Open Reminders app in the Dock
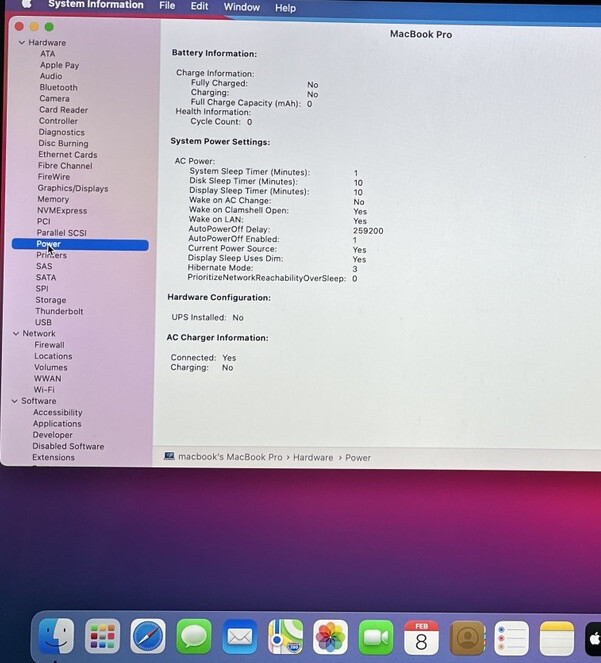601x663 pixels. (x=512, y=638)
